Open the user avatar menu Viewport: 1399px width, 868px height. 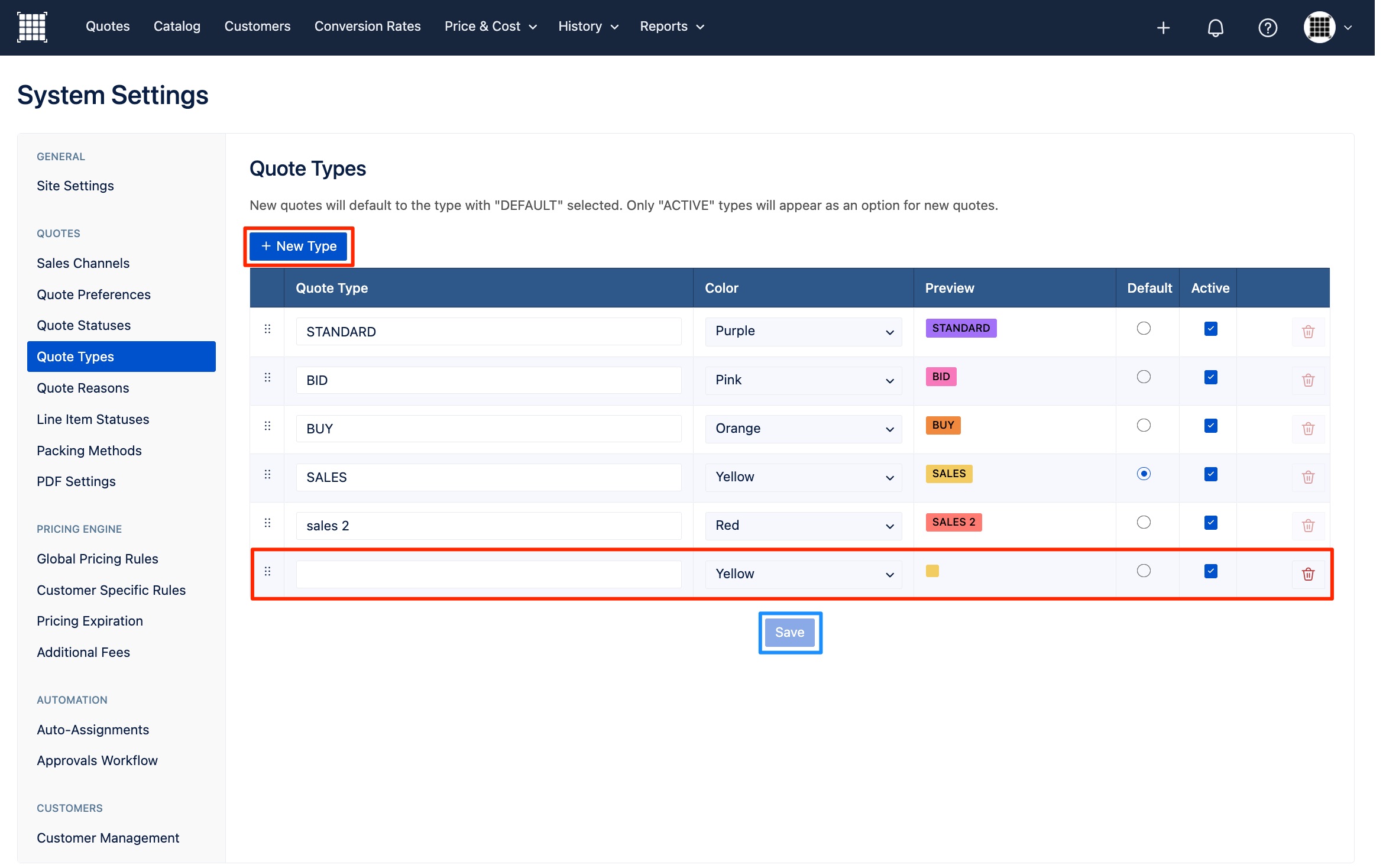[x=1327, y=27]
